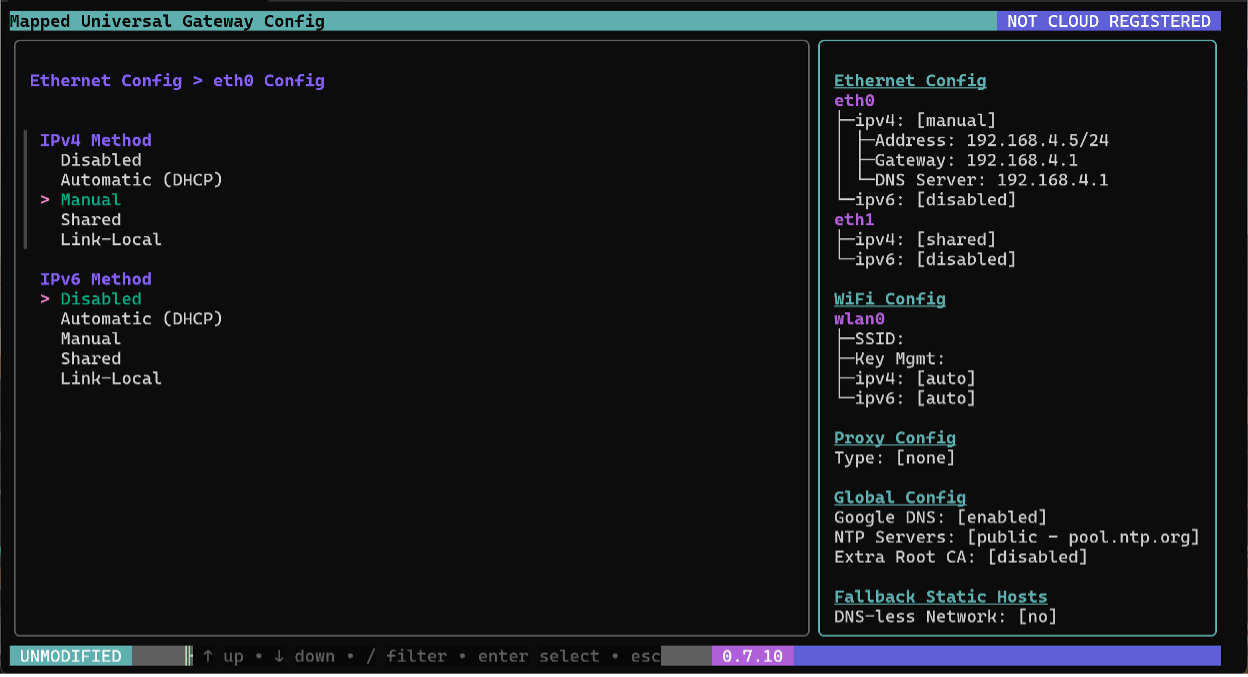This screenshot has height=677, width=1248.
Task: Select Disabled under IPv4 Method
Action: pyautogui.click(x=101, y=160)
